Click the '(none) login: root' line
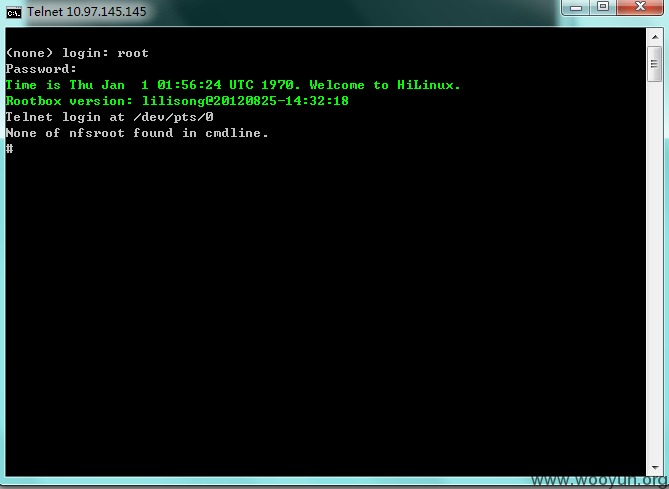 [77, 53]
